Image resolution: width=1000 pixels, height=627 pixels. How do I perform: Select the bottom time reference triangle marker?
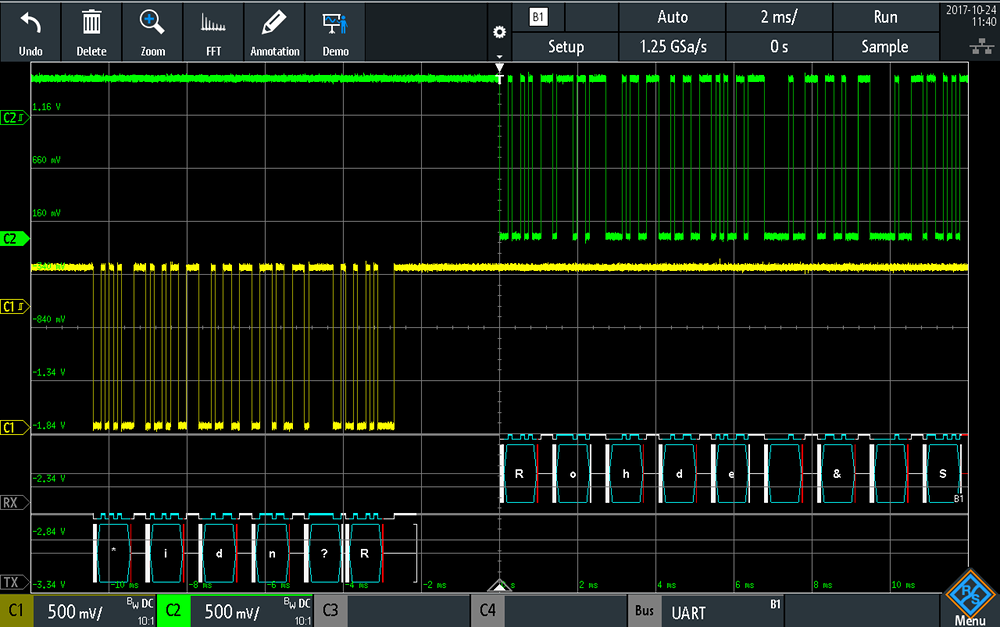pyautogui.click(x=499, y=586)
